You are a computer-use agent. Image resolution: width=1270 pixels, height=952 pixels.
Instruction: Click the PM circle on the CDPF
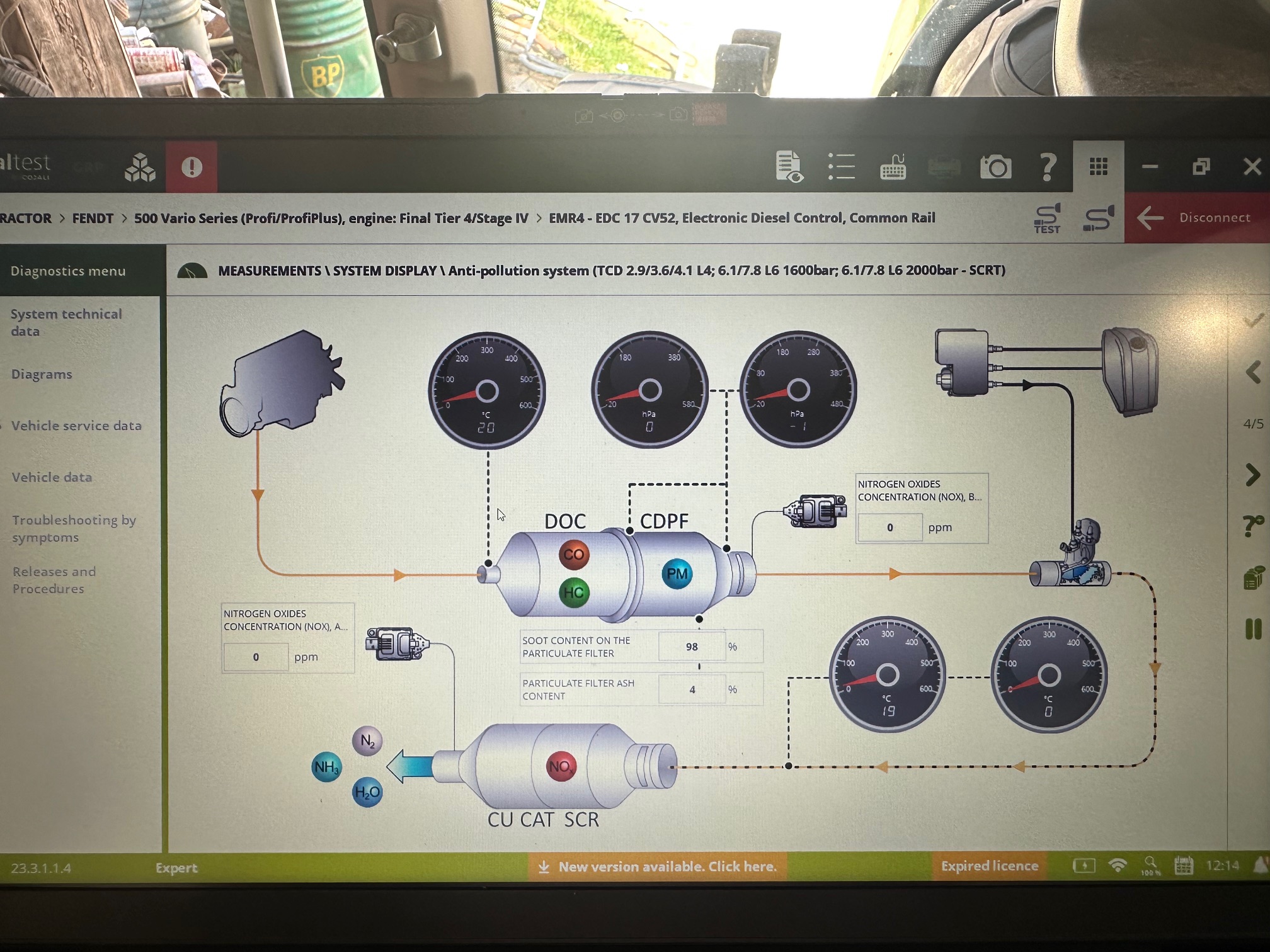(x=677, y=574)
